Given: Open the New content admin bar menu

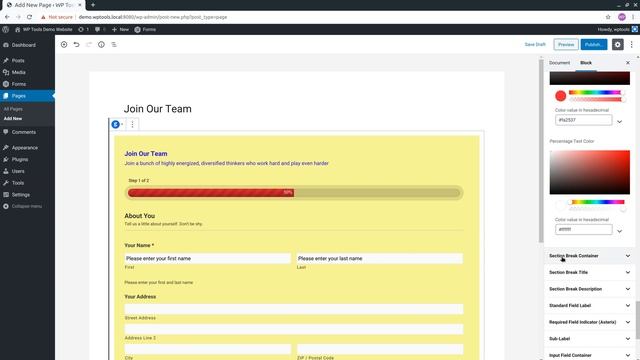Looking at the screenshot, I should (x=120, y=29).
